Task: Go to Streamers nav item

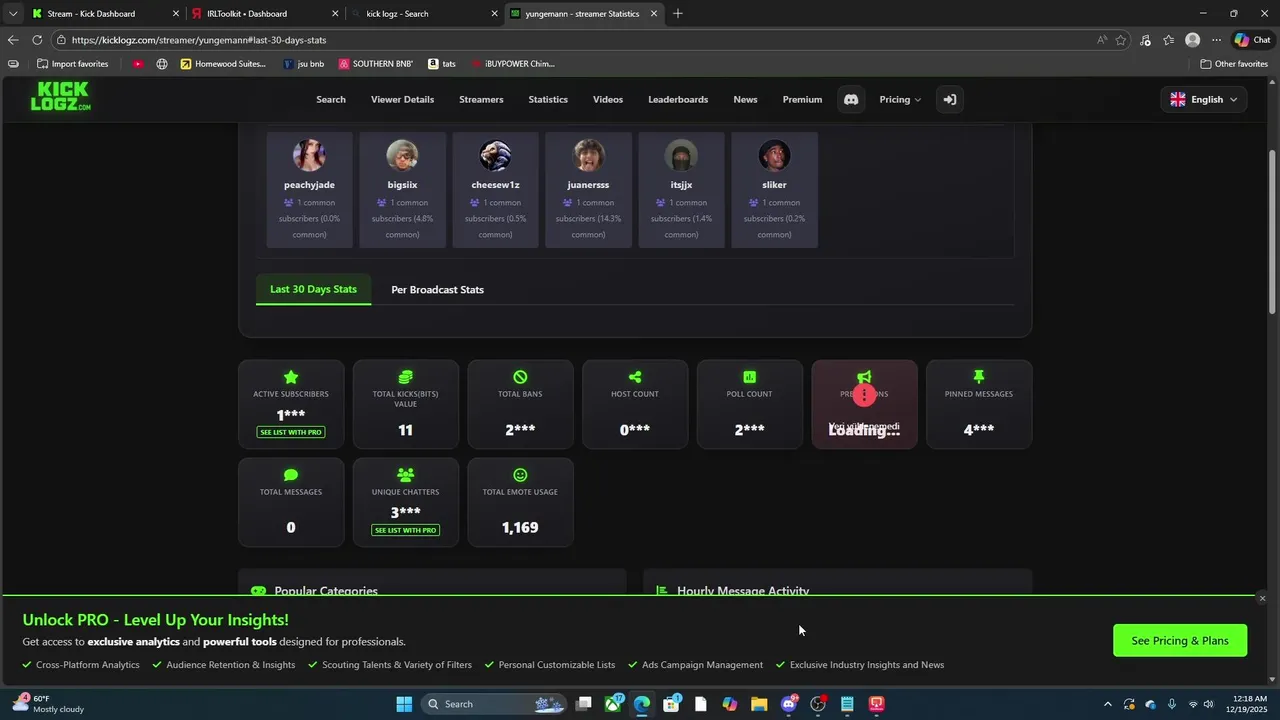Action: click(x=481, y=100)
